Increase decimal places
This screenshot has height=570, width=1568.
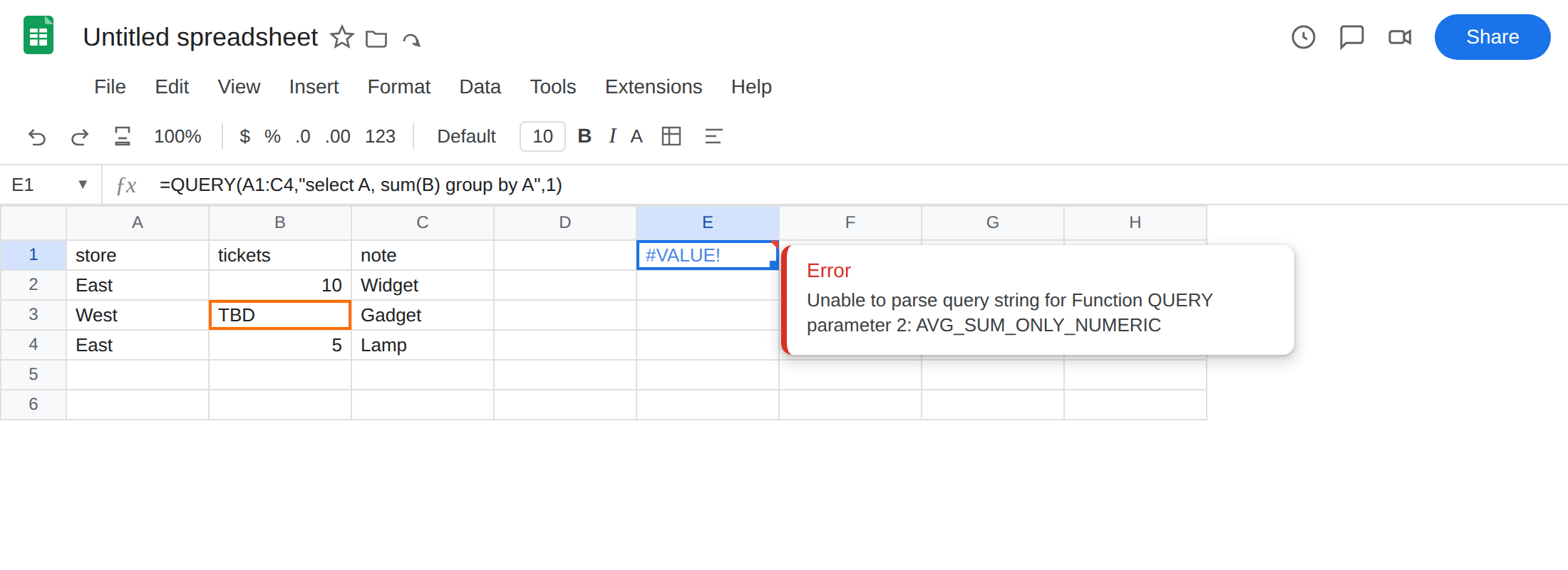coord(338,136)
